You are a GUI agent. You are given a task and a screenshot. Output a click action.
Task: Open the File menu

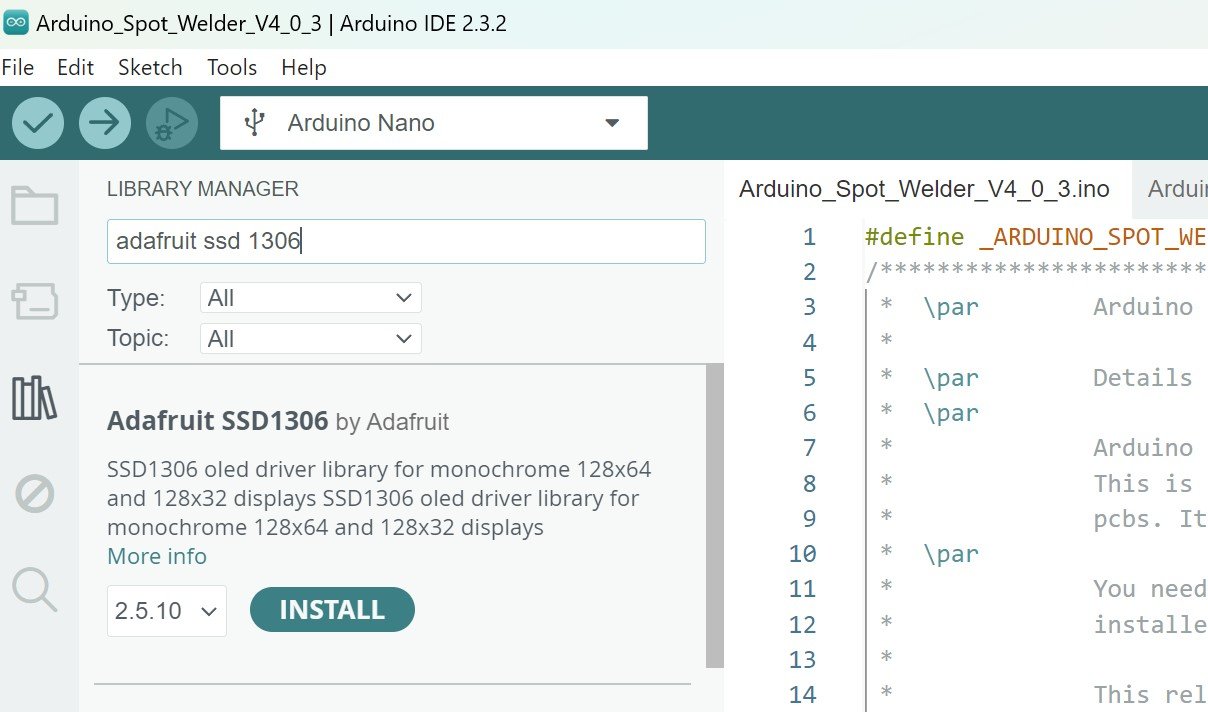click(18, 67)
